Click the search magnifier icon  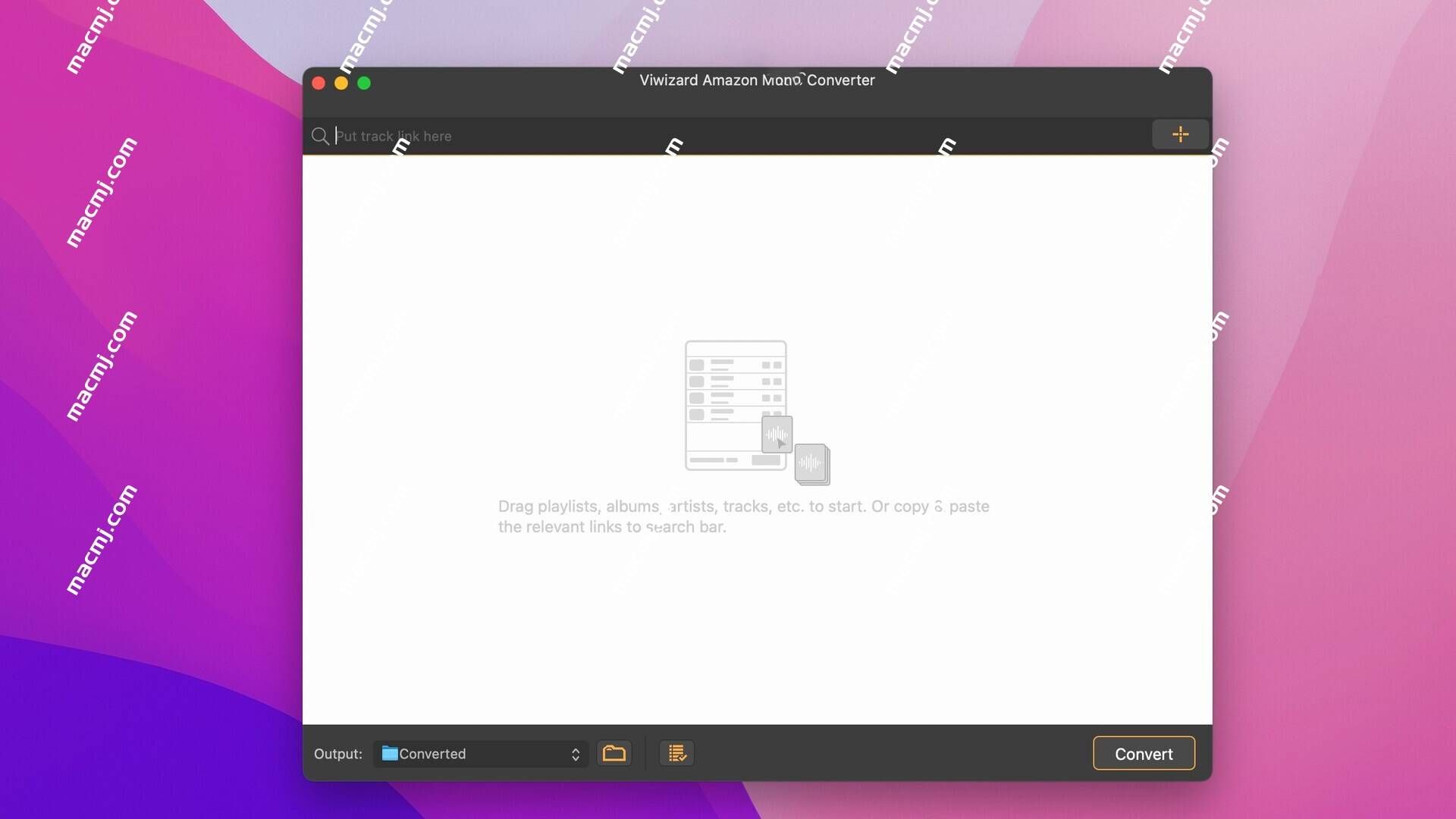pyautogui.click(x=320, y=136)
